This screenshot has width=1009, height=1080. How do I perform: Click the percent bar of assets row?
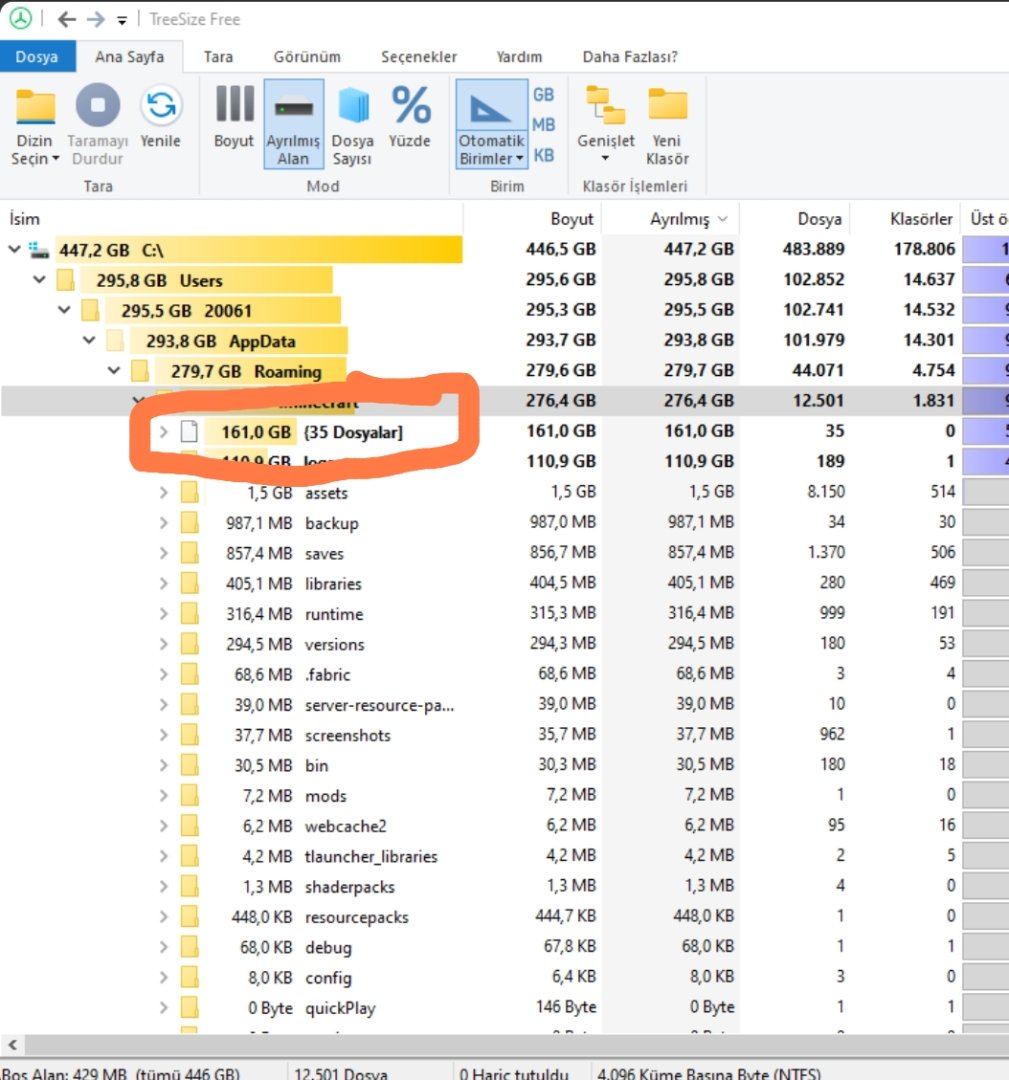986,492
